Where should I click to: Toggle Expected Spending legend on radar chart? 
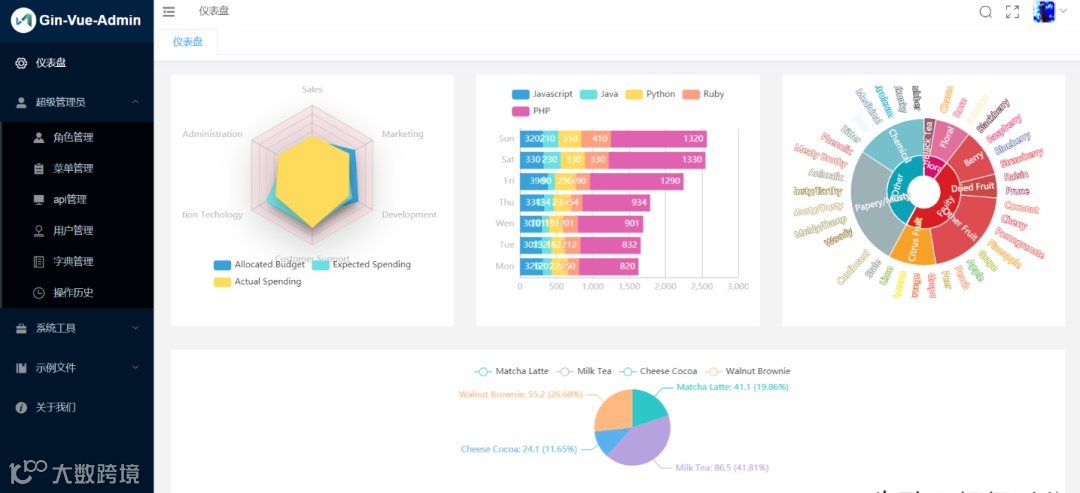tap(361, 264)
